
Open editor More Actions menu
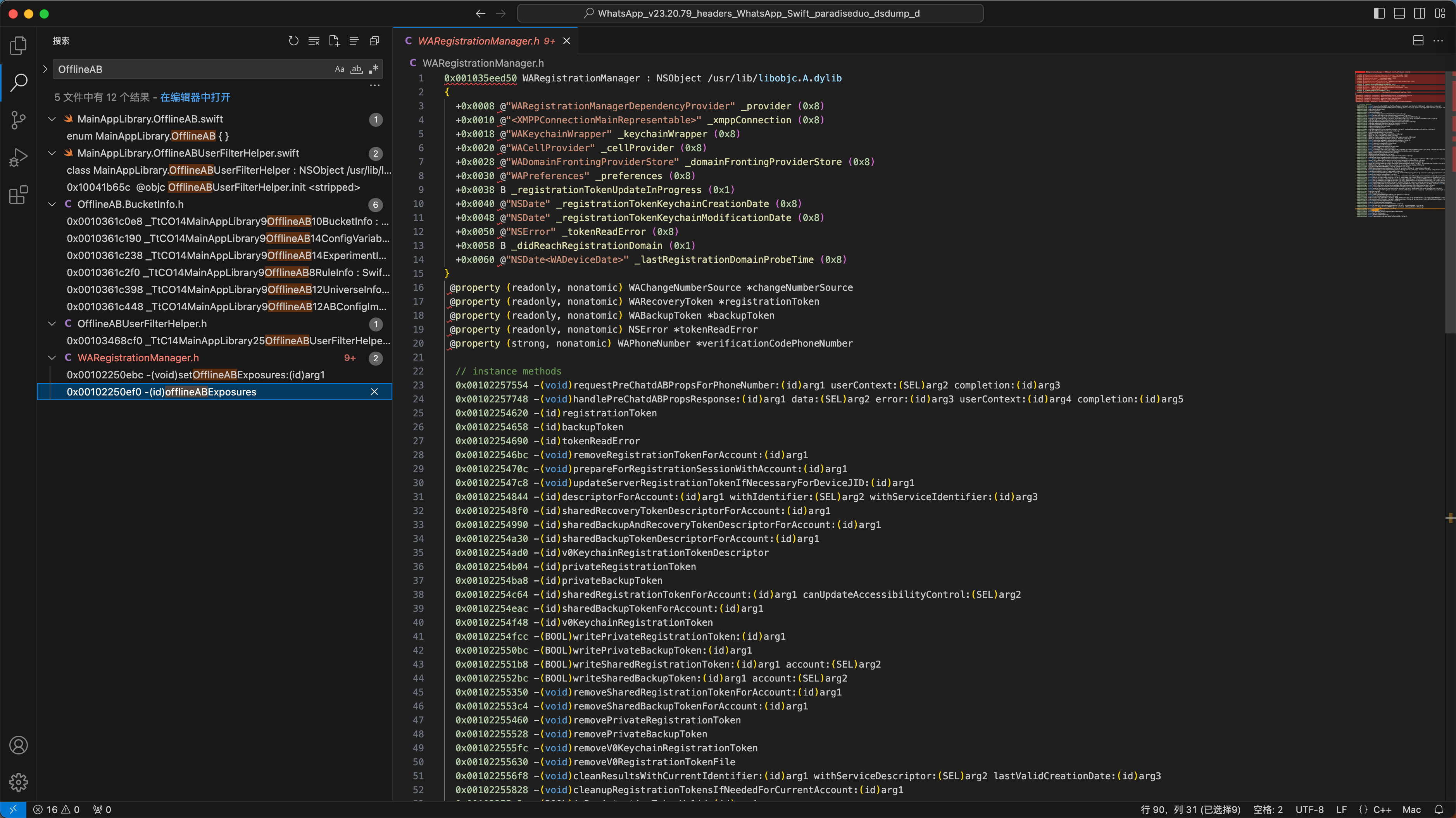pos(1439,41)
